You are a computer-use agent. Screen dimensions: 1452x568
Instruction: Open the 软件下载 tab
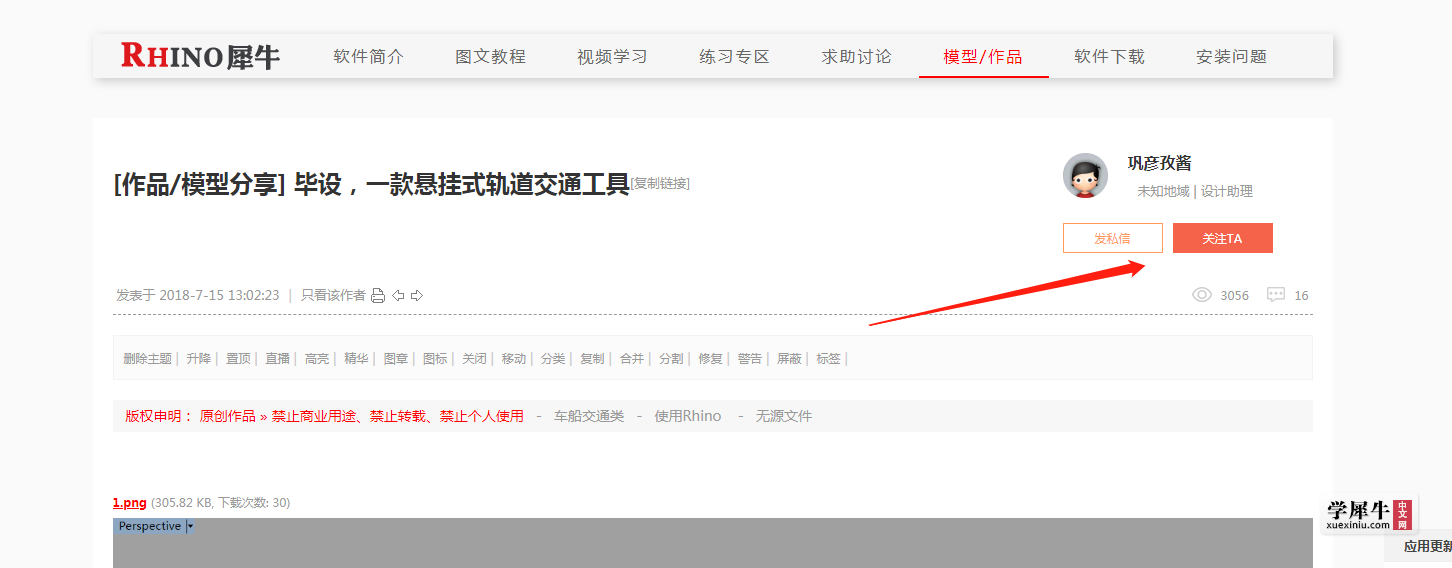pos(1109,57)
